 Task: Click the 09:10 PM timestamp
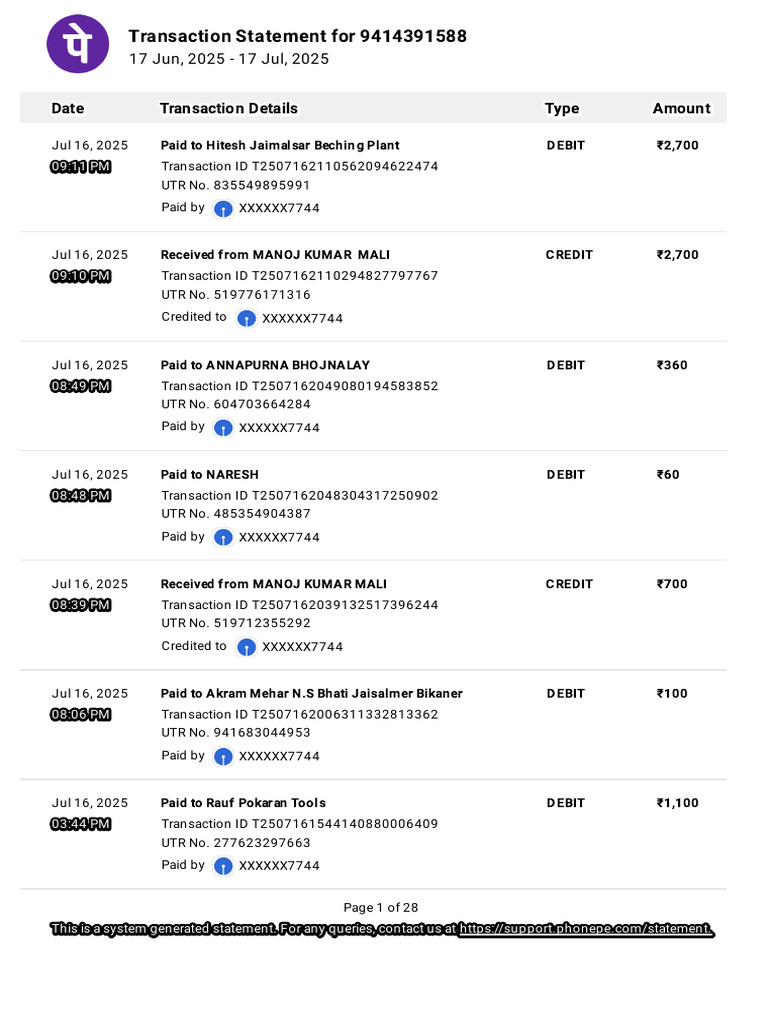[81, 276]
